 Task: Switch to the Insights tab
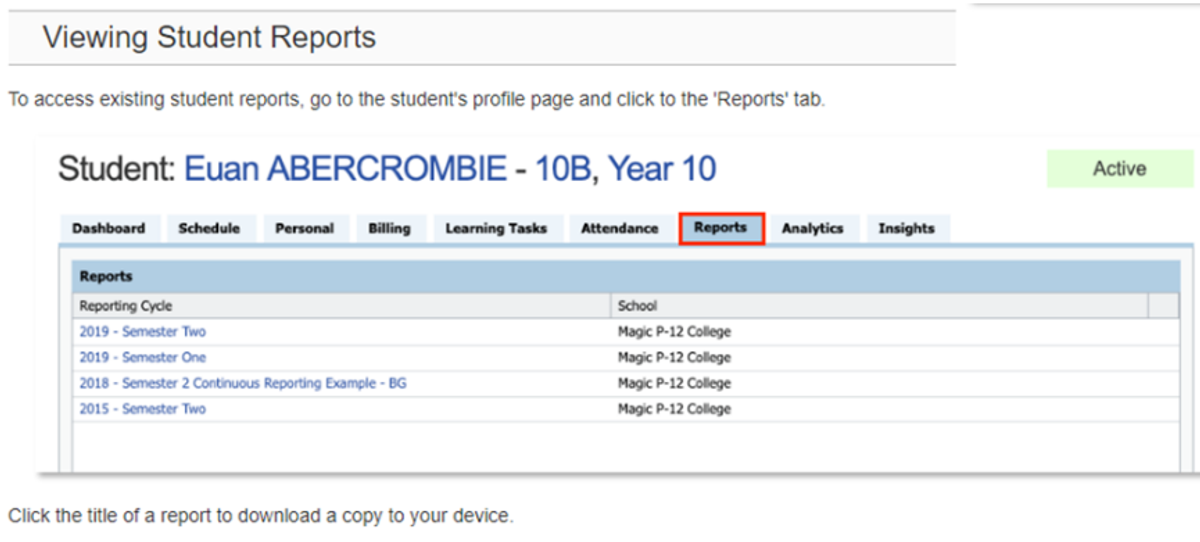[x=906, y=228]
